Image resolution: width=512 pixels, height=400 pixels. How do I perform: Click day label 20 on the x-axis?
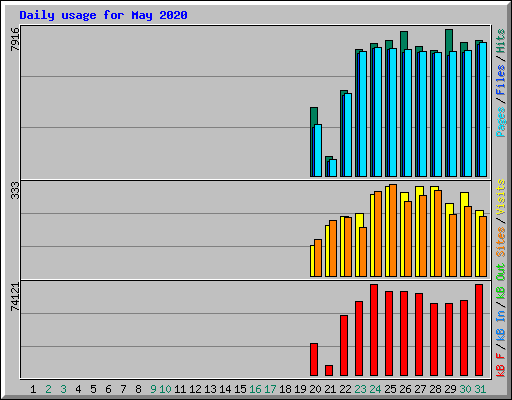click(315, 389)
